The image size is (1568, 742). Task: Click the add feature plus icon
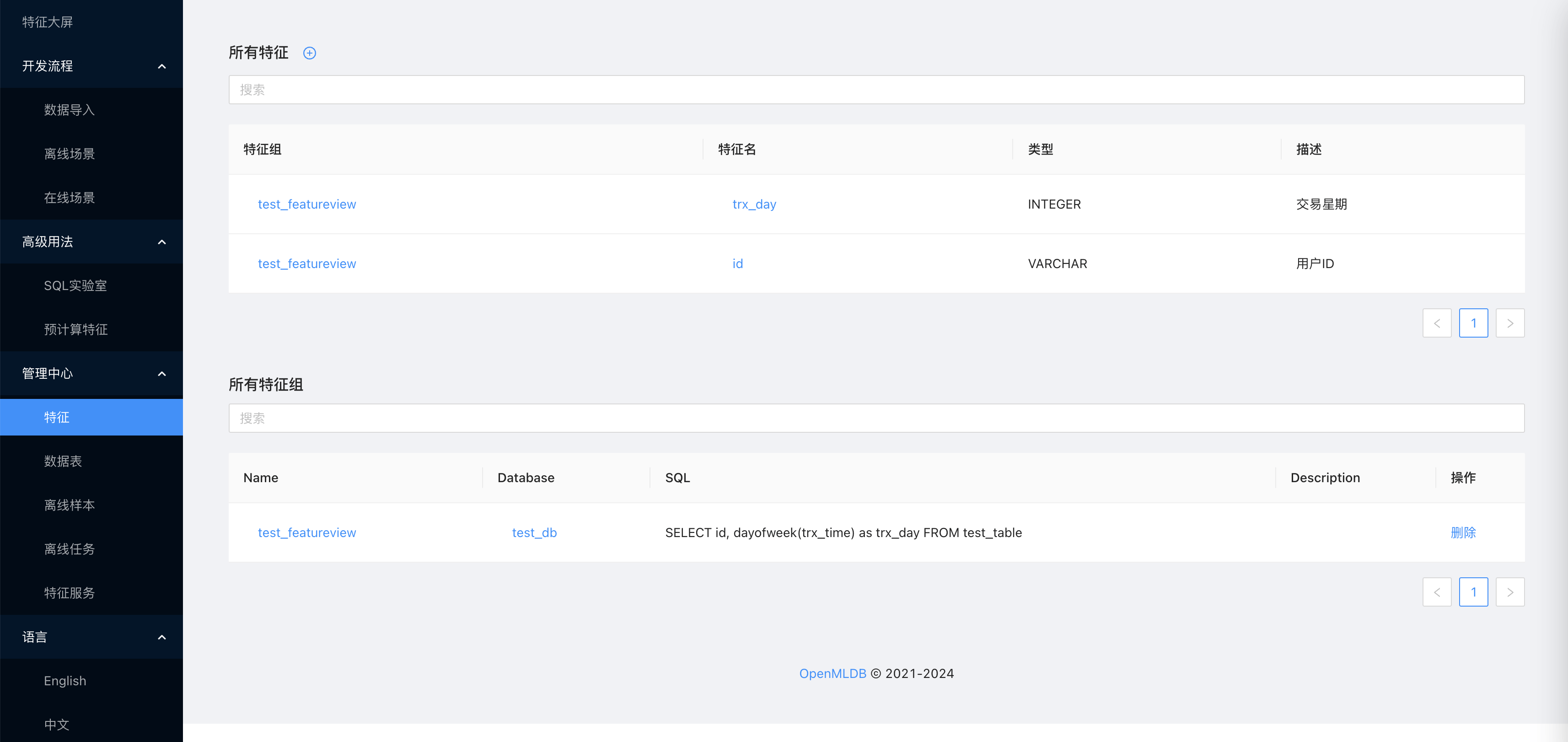coord(309,53)
